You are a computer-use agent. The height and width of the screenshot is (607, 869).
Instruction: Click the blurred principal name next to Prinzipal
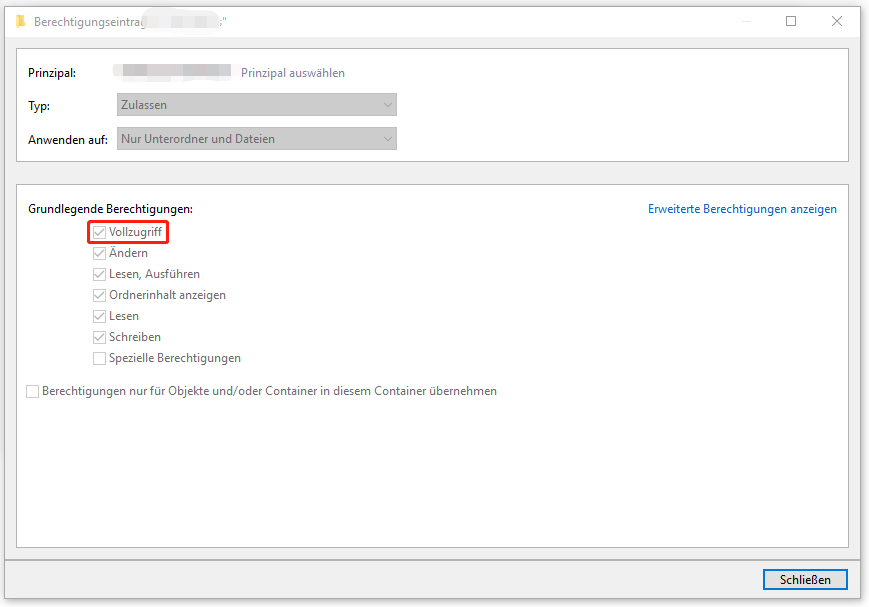tap(172, 72)
